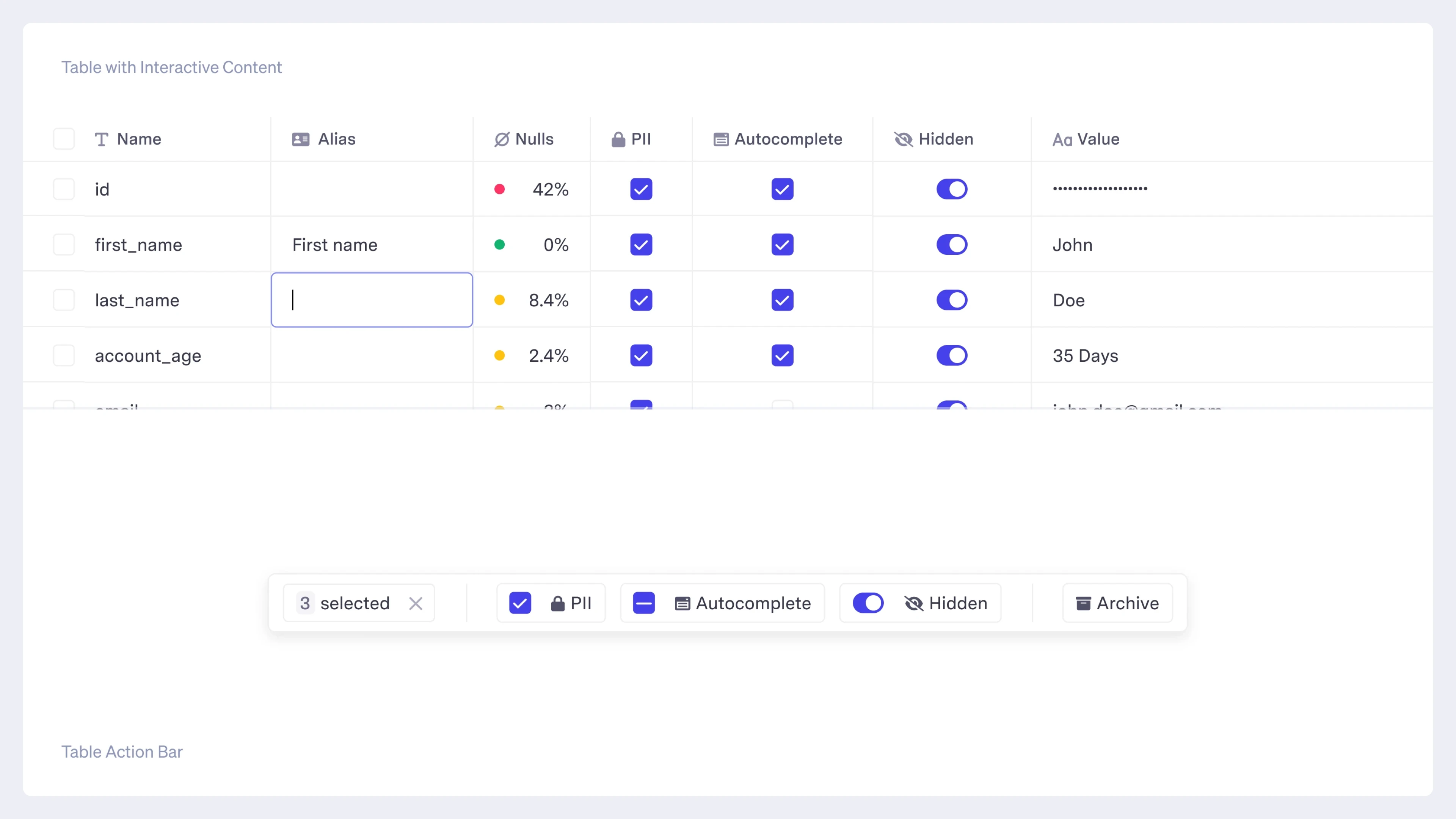
Task: Click the text type icon beside Name header
Action: click(x=101, y=139)
